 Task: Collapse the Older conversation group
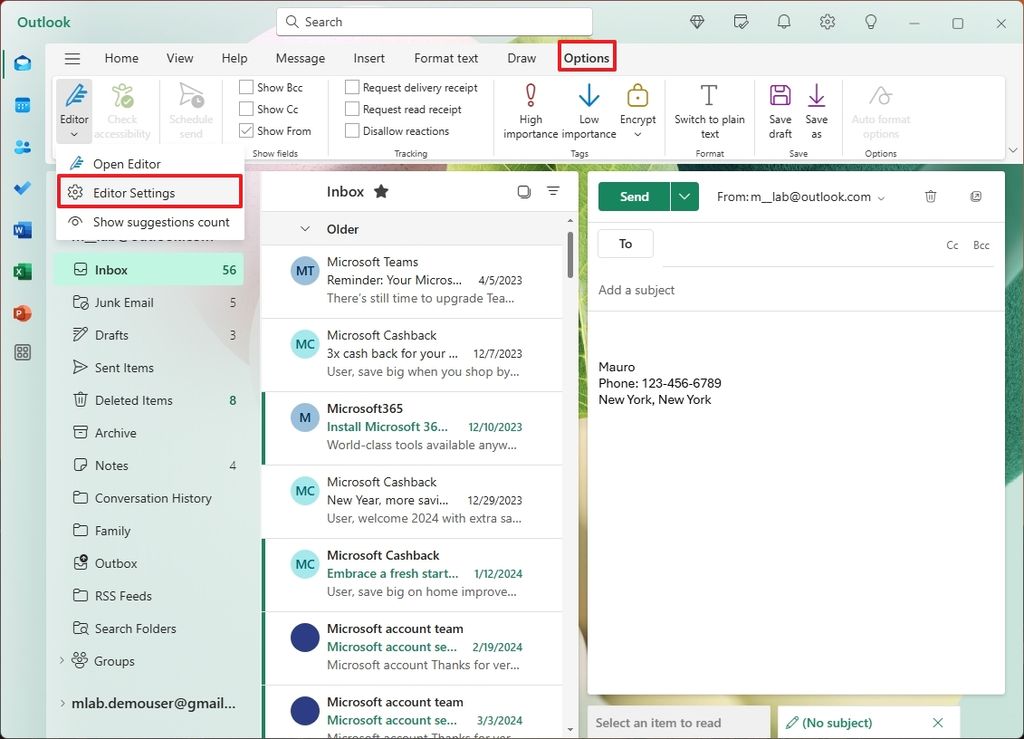pyautogui.click(x=307, y=229)
